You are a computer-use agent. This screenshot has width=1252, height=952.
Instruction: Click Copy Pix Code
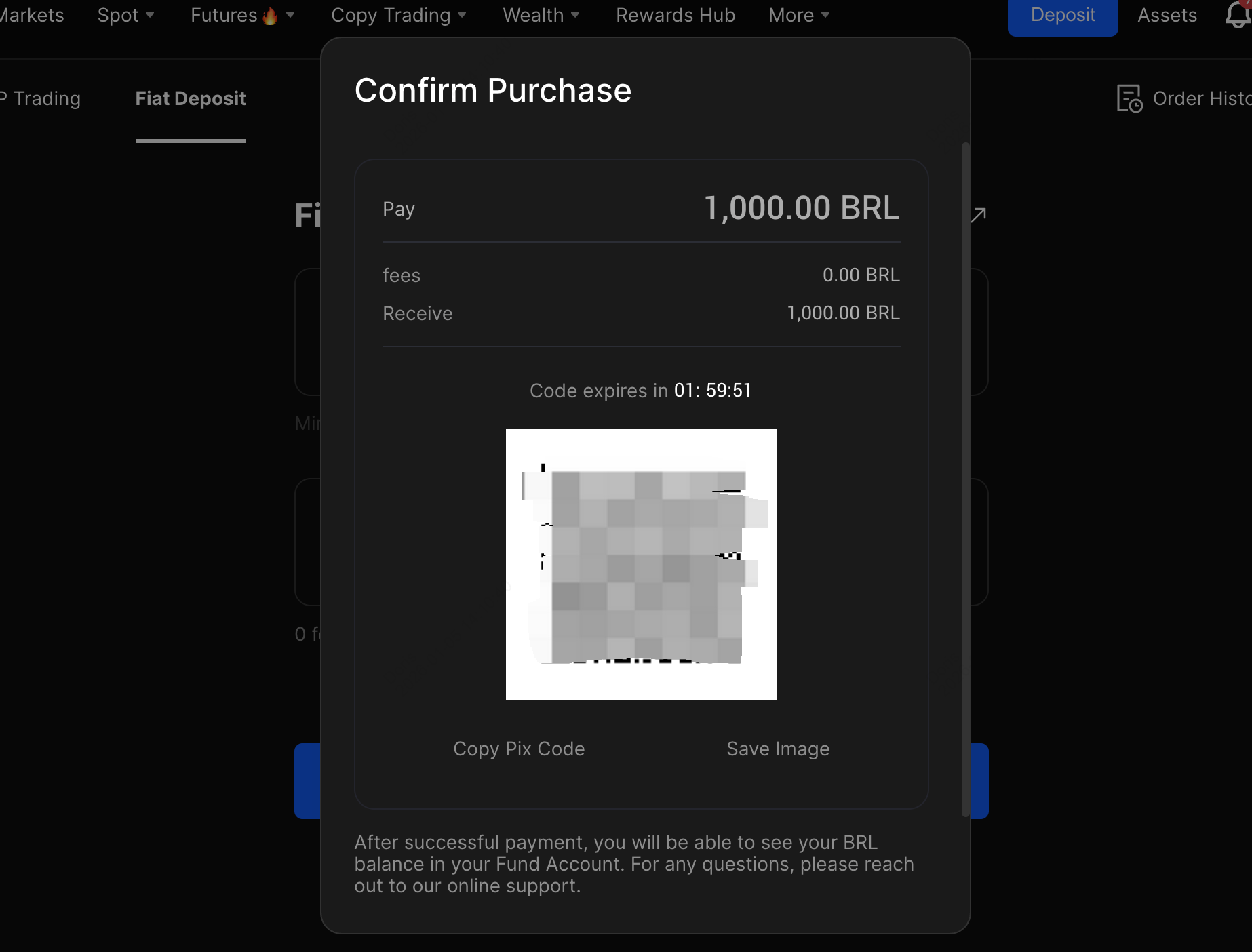coord(519,749)
